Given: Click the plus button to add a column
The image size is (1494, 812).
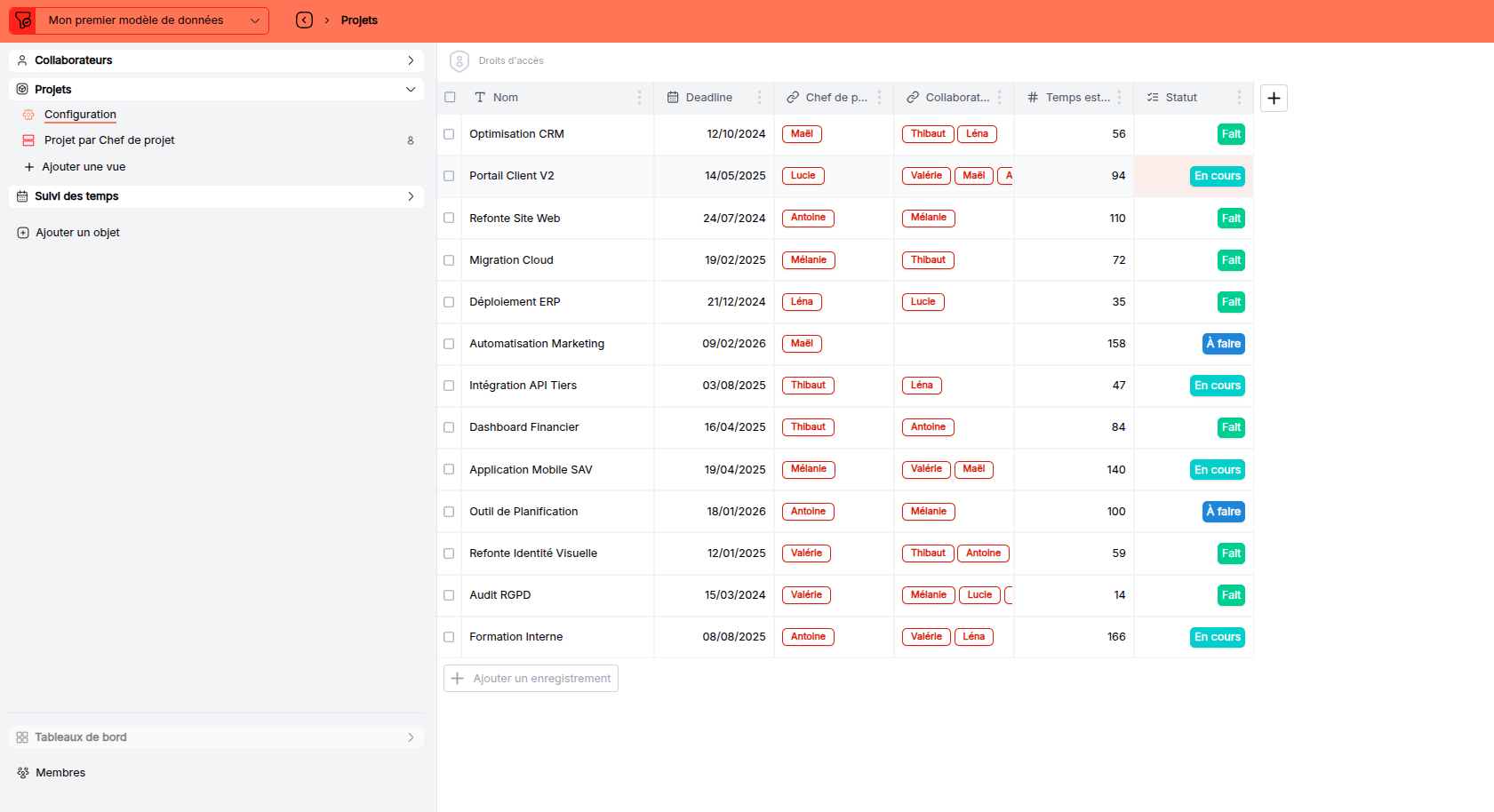Looking at the screenshot, I should [x=1274, y=98].
